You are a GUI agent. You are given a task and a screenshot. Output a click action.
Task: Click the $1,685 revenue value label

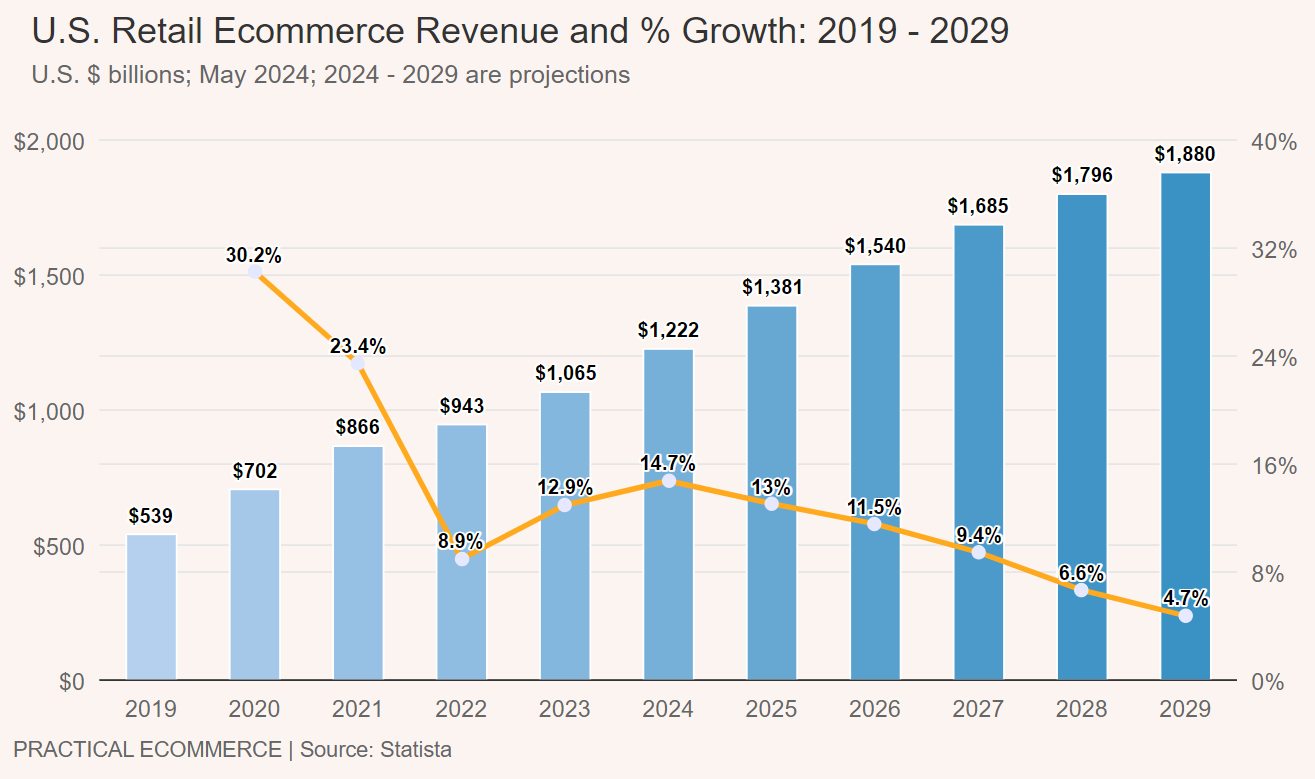pos(978,207)
